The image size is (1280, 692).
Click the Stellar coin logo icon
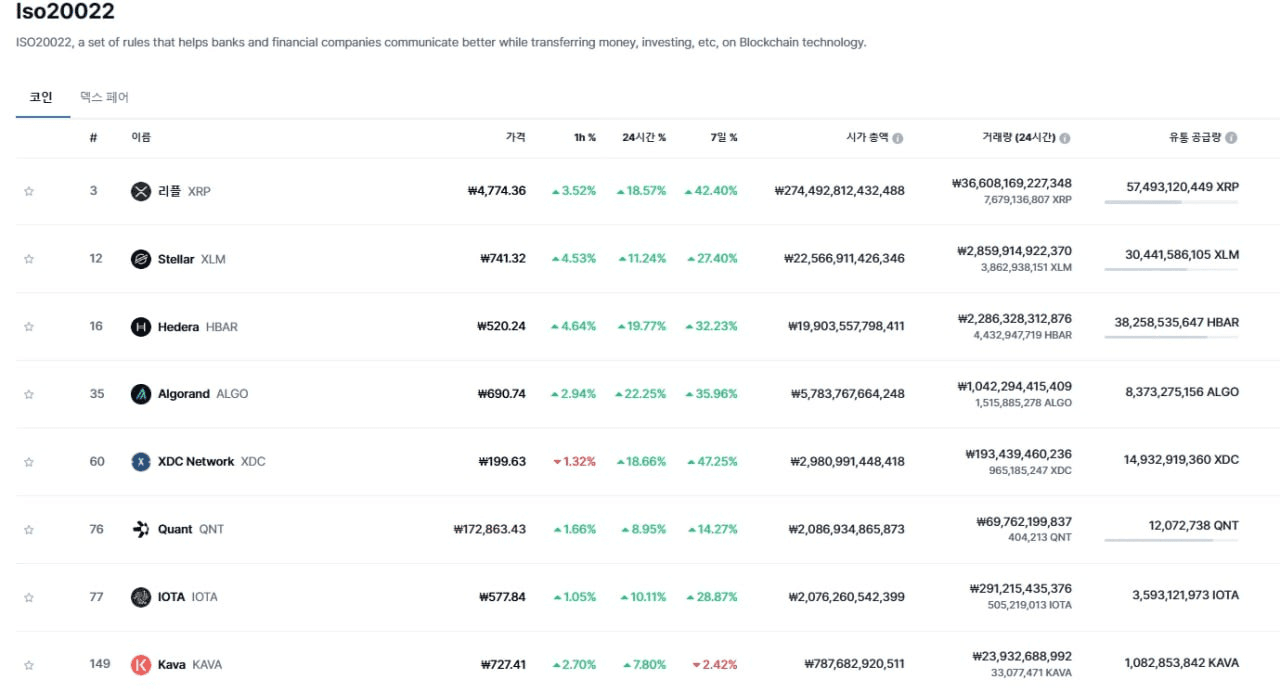pos(141,259)
